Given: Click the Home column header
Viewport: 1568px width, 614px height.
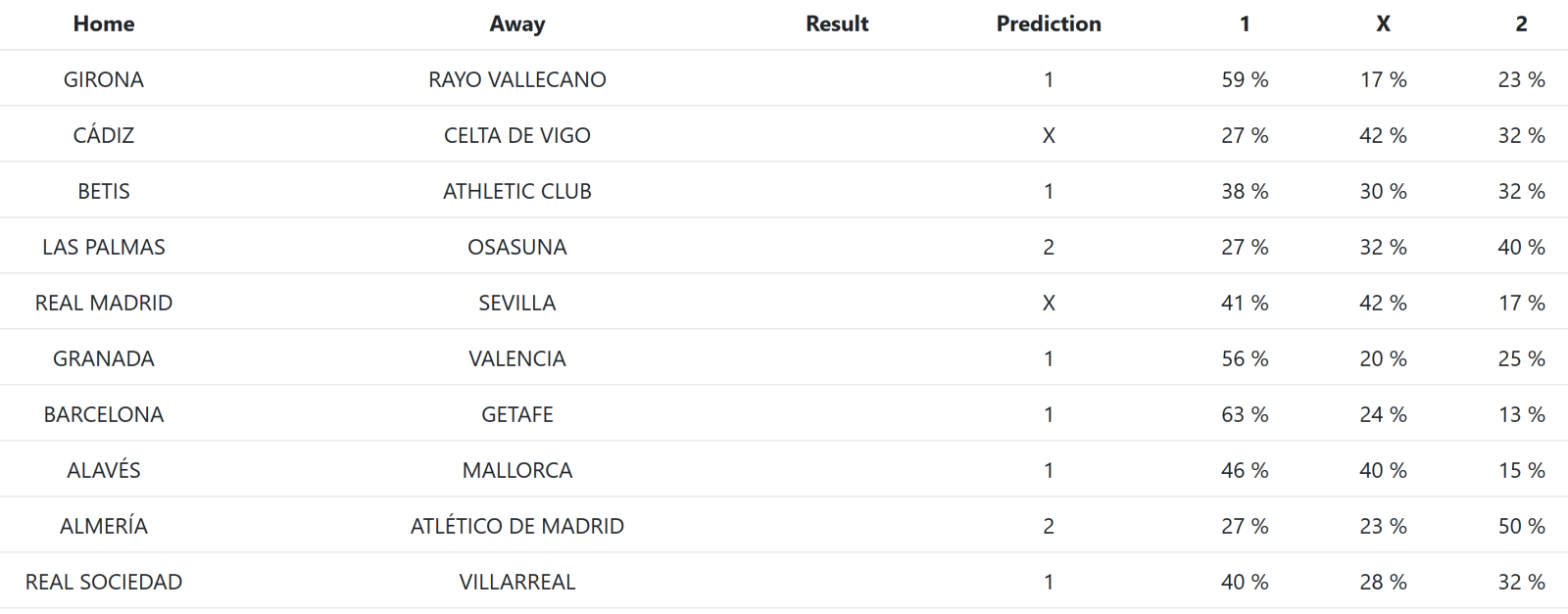Looking at the screenshot, I should 104,24.
